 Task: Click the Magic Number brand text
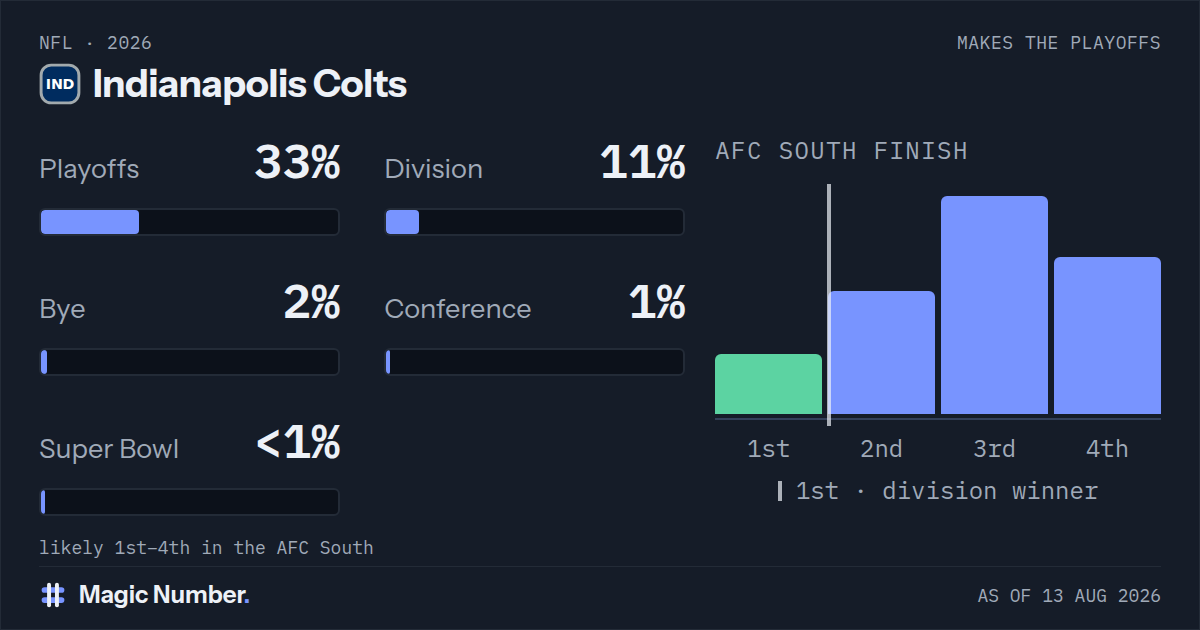[164, 595]
